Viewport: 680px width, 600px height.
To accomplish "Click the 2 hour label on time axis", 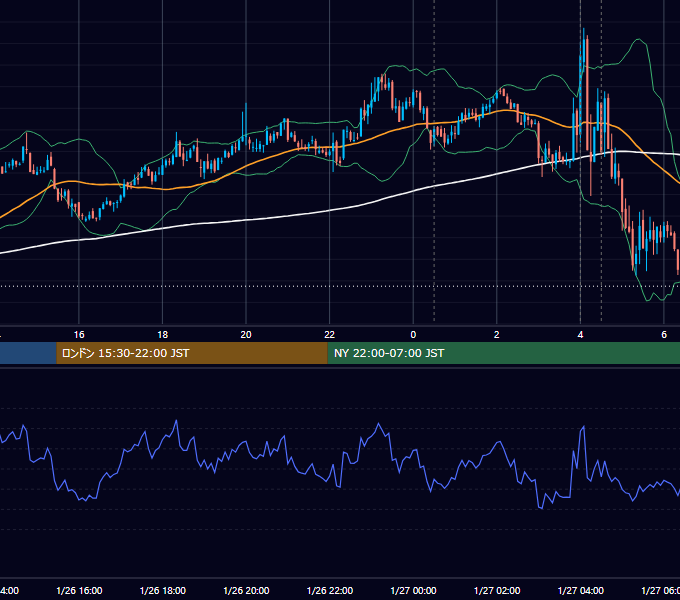I will [x=497, y=335].
